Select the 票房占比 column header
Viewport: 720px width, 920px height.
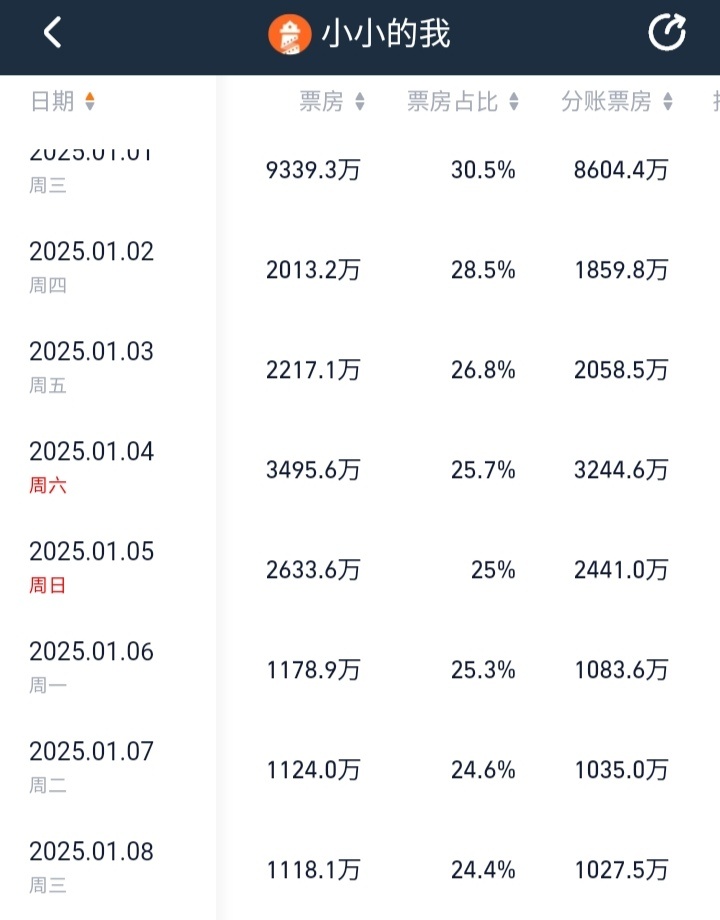[x=452, y=102]
